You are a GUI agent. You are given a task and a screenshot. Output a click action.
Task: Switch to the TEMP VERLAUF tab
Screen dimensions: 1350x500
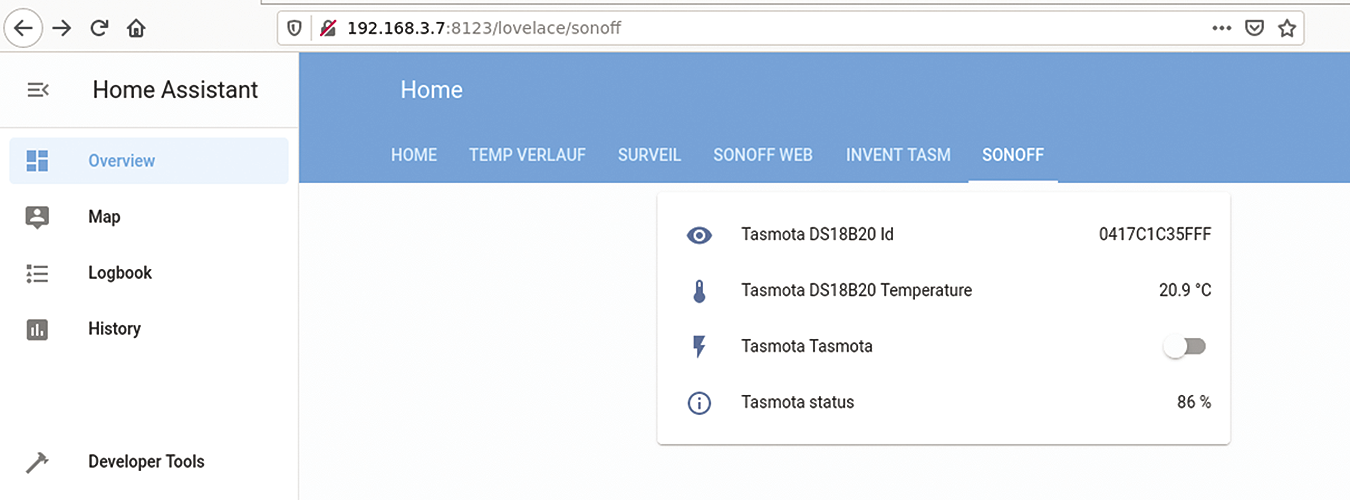point(527,155)
